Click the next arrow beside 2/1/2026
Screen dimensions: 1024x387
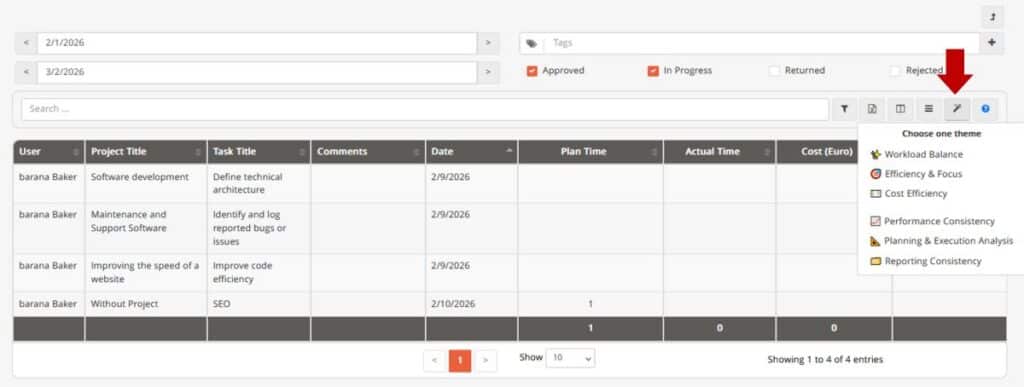pyautogui.click(x=488, y=43)
